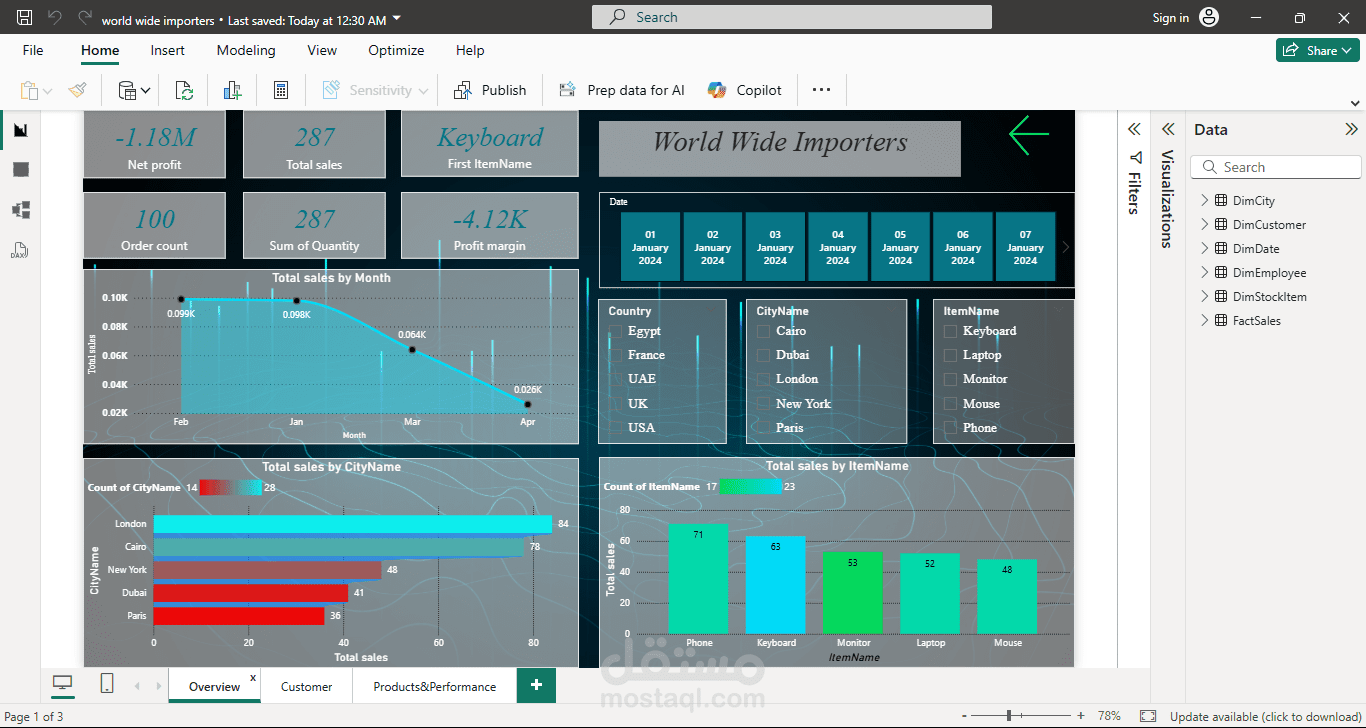Open the Customer page tab

(307, 686)
